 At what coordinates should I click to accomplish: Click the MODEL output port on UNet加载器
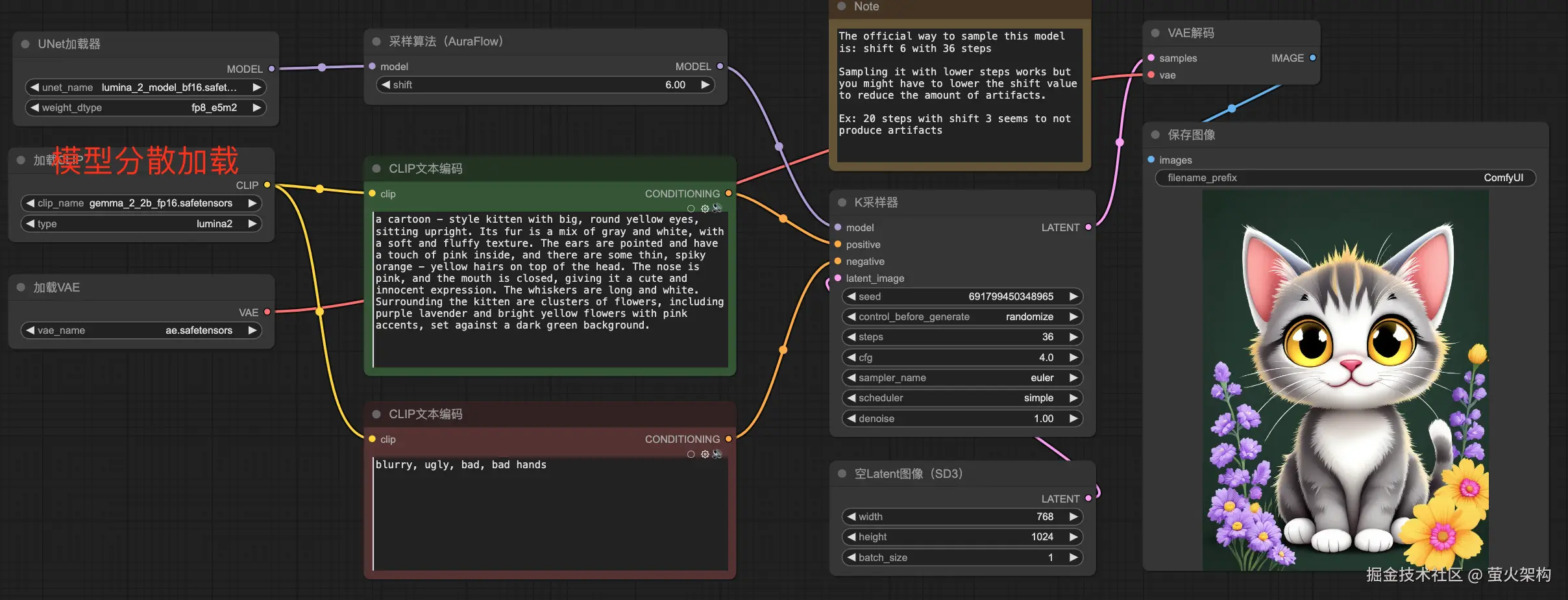(x=271, y=69)
